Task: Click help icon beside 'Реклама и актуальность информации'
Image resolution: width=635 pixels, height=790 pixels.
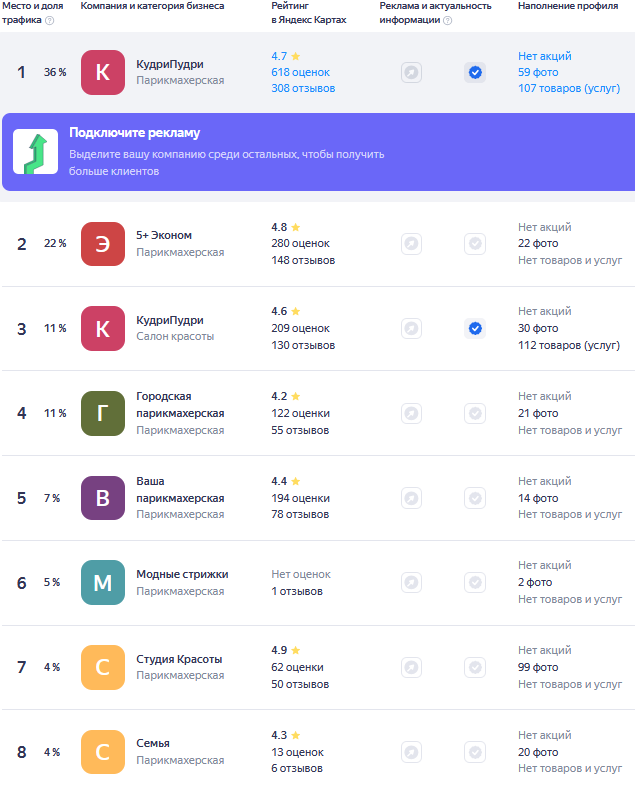Action: (447, 20)
